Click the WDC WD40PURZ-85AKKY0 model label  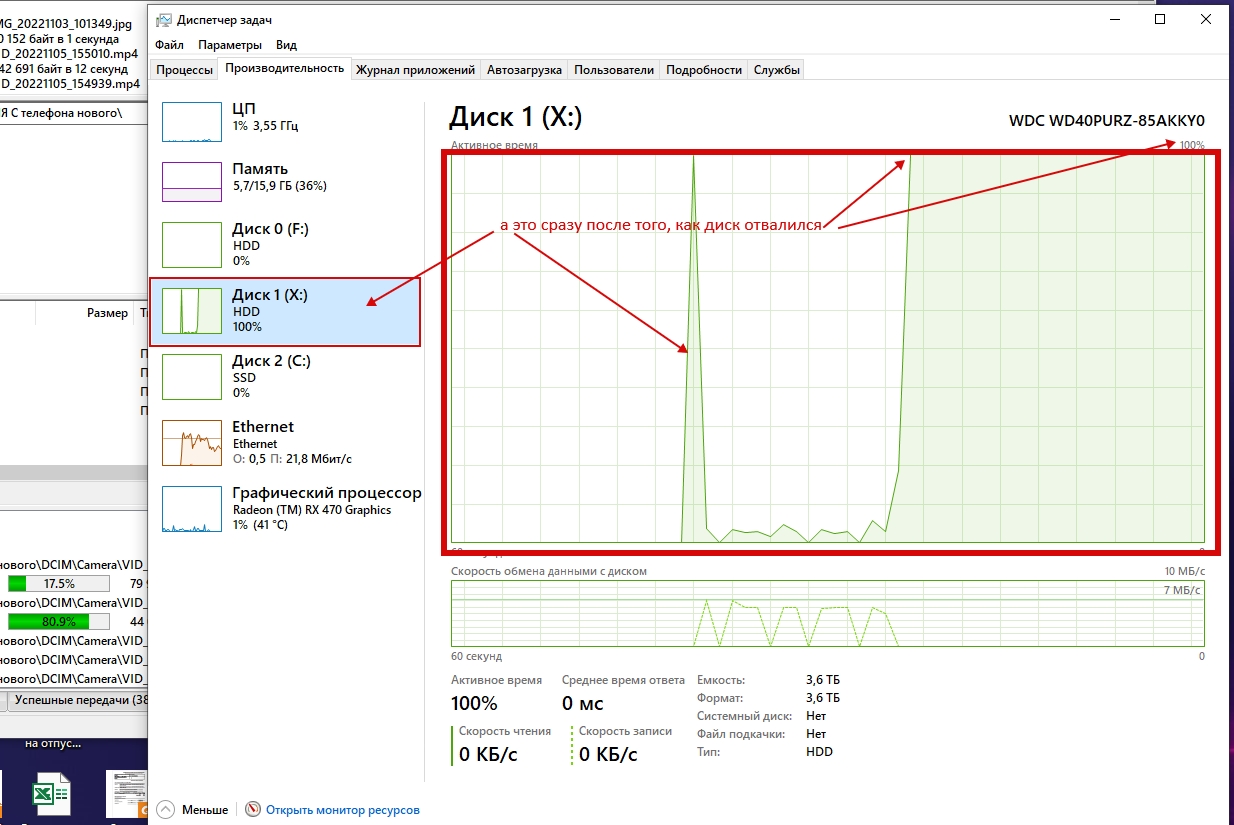click(x=1107, y=121)
